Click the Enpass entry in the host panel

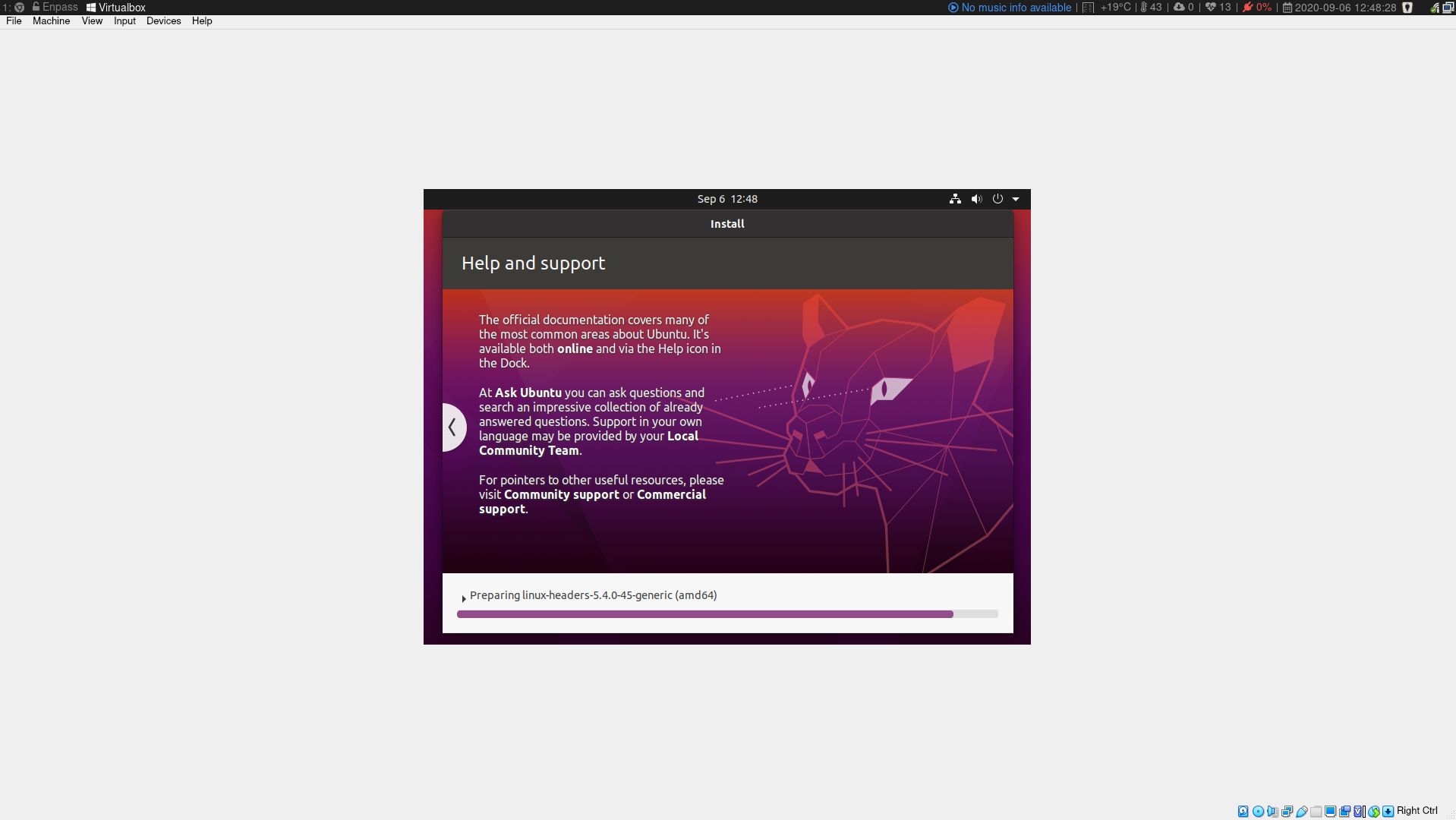click(x=55, y=7)
